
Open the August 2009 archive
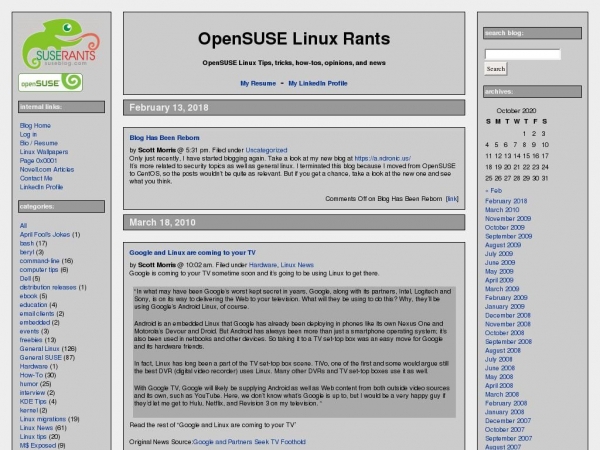(503, 245)
